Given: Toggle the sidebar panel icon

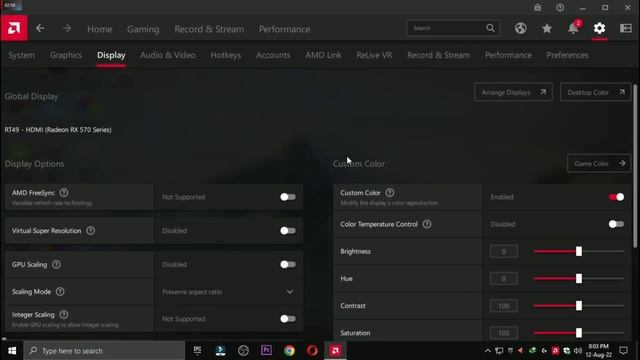Looking at the screenshot, I should coord(626,28).
